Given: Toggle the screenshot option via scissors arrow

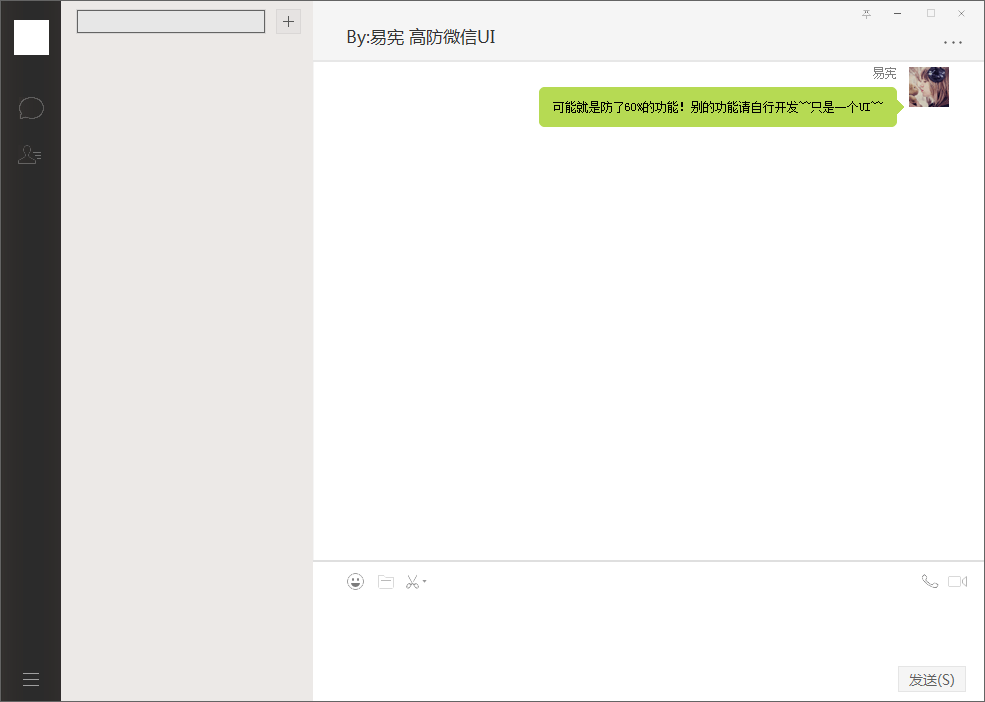Looking at the screenshot, I should click(x=424, y=582).
